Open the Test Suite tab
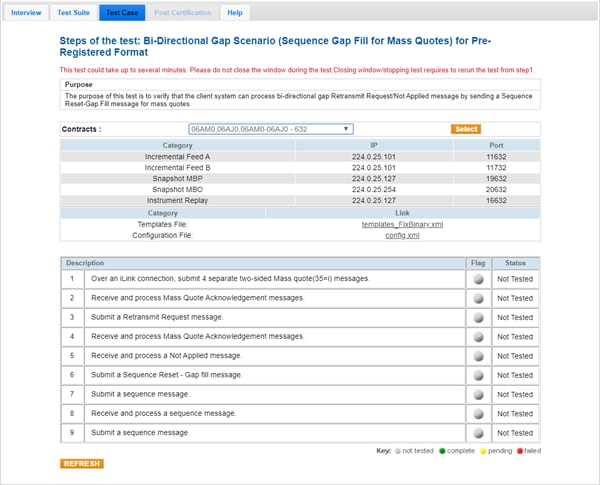Viewport: 600px width, 485px height. click(73, 13)
